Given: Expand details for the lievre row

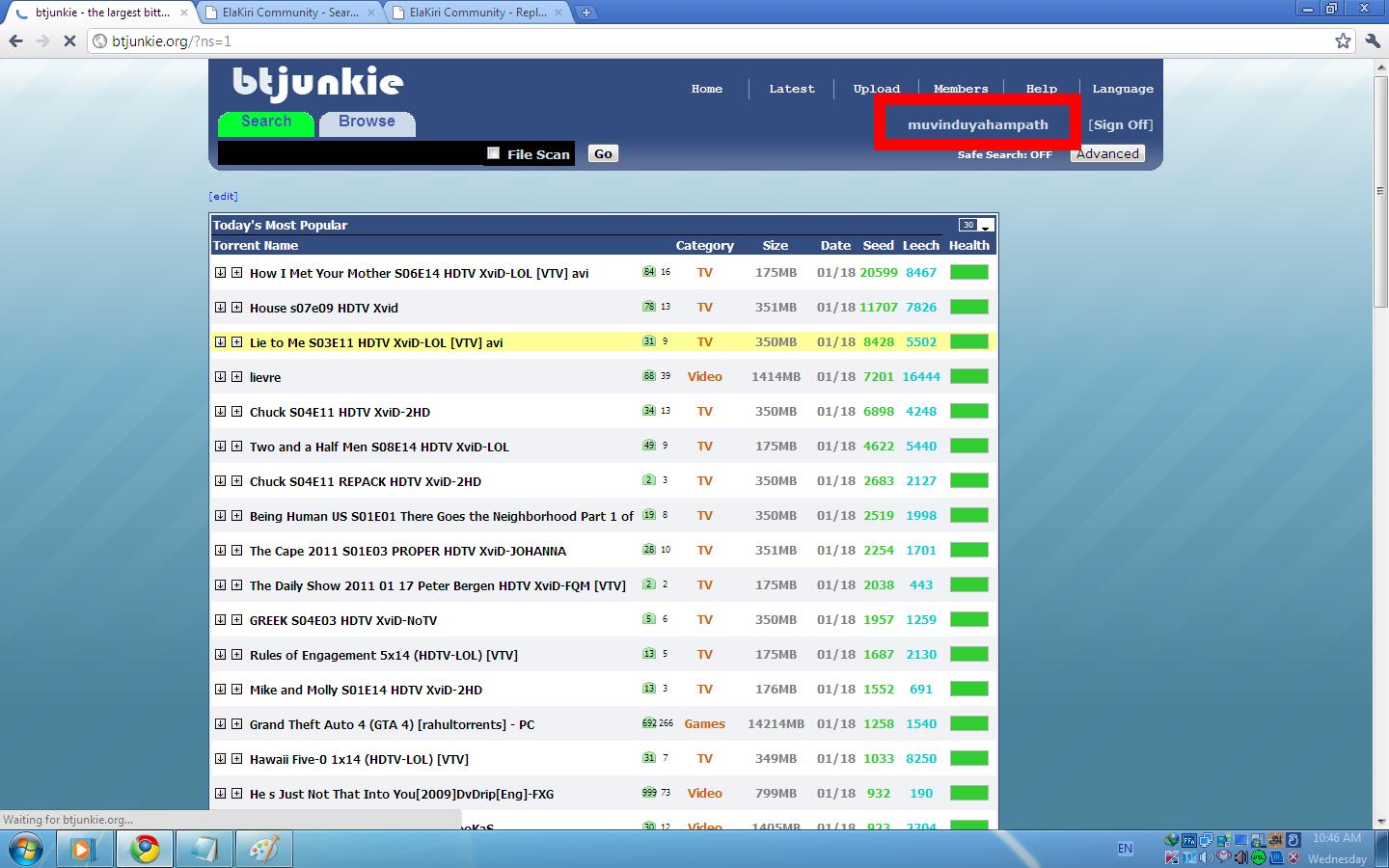Looking at the screenshot, I should pyautogui.click(x=236, y=377).
